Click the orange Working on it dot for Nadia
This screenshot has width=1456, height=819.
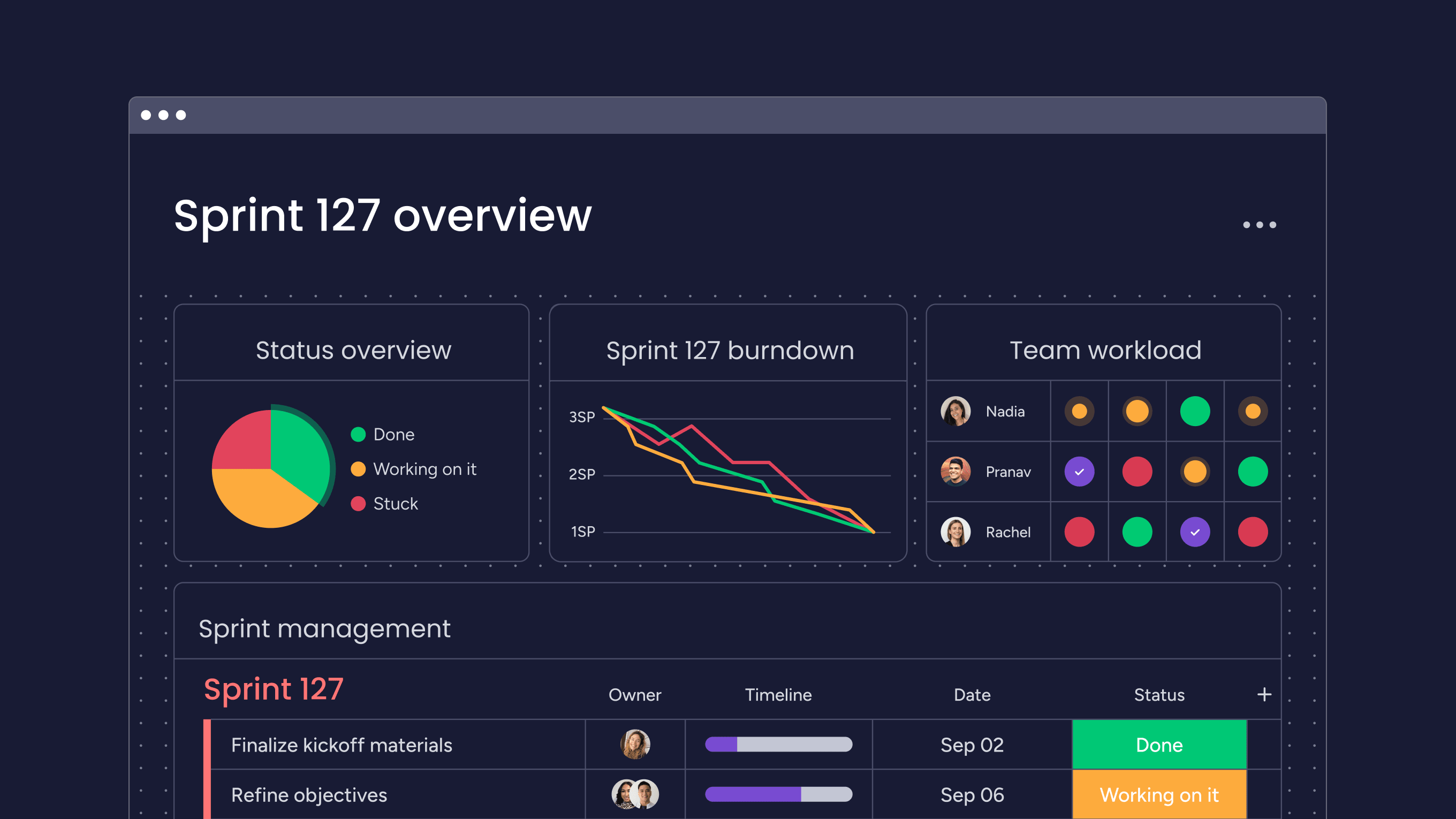pos(1080,412)
